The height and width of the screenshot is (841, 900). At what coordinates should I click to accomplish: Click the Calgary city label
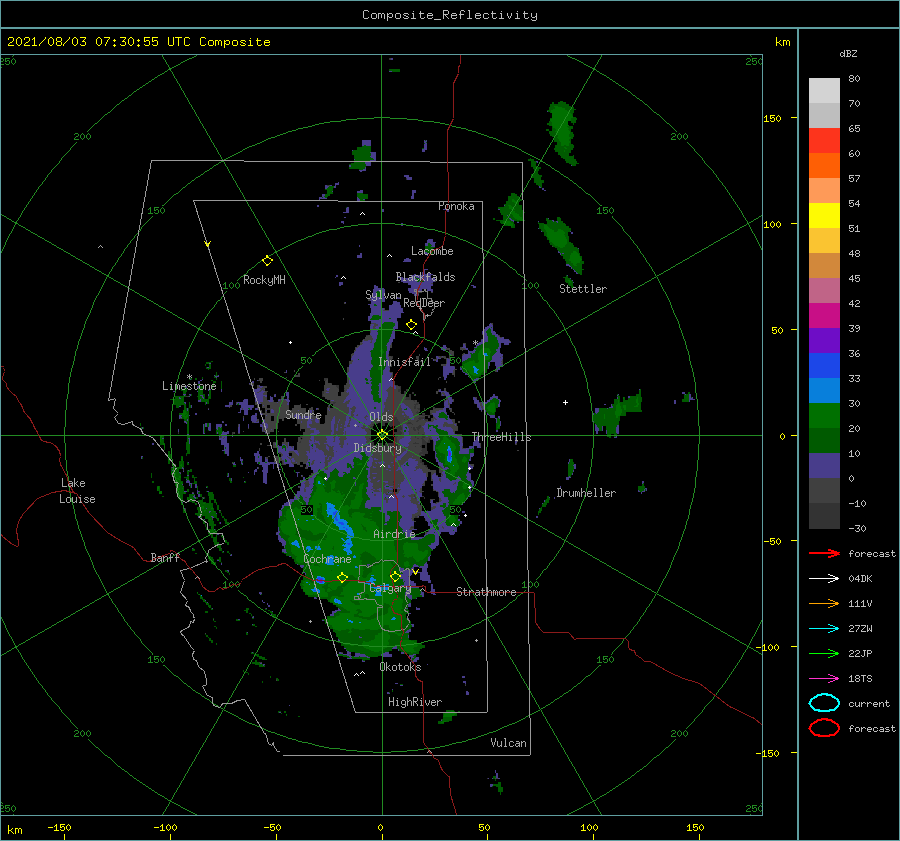390,588
